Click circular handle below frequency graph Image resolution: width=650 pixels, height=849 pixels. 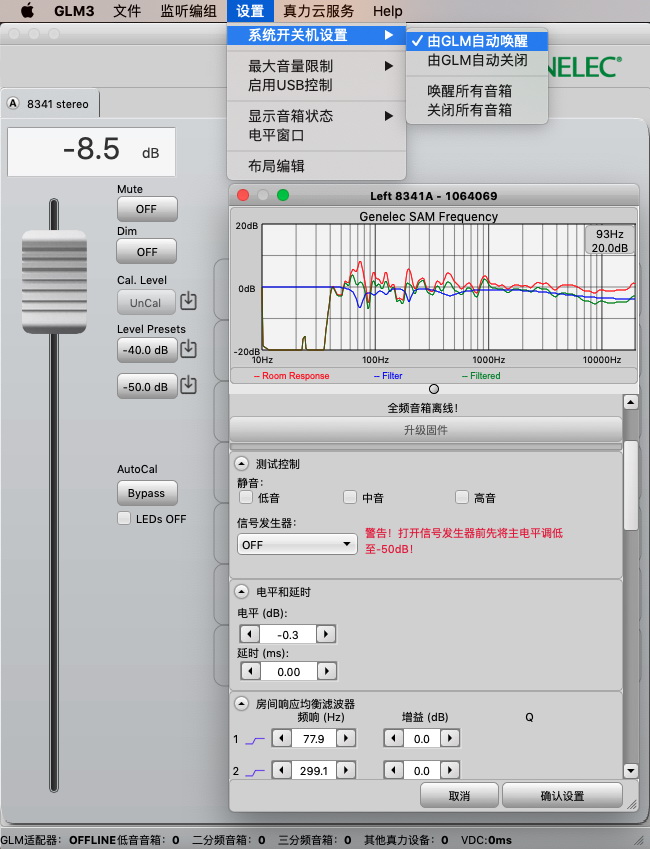tap(433, 389)
